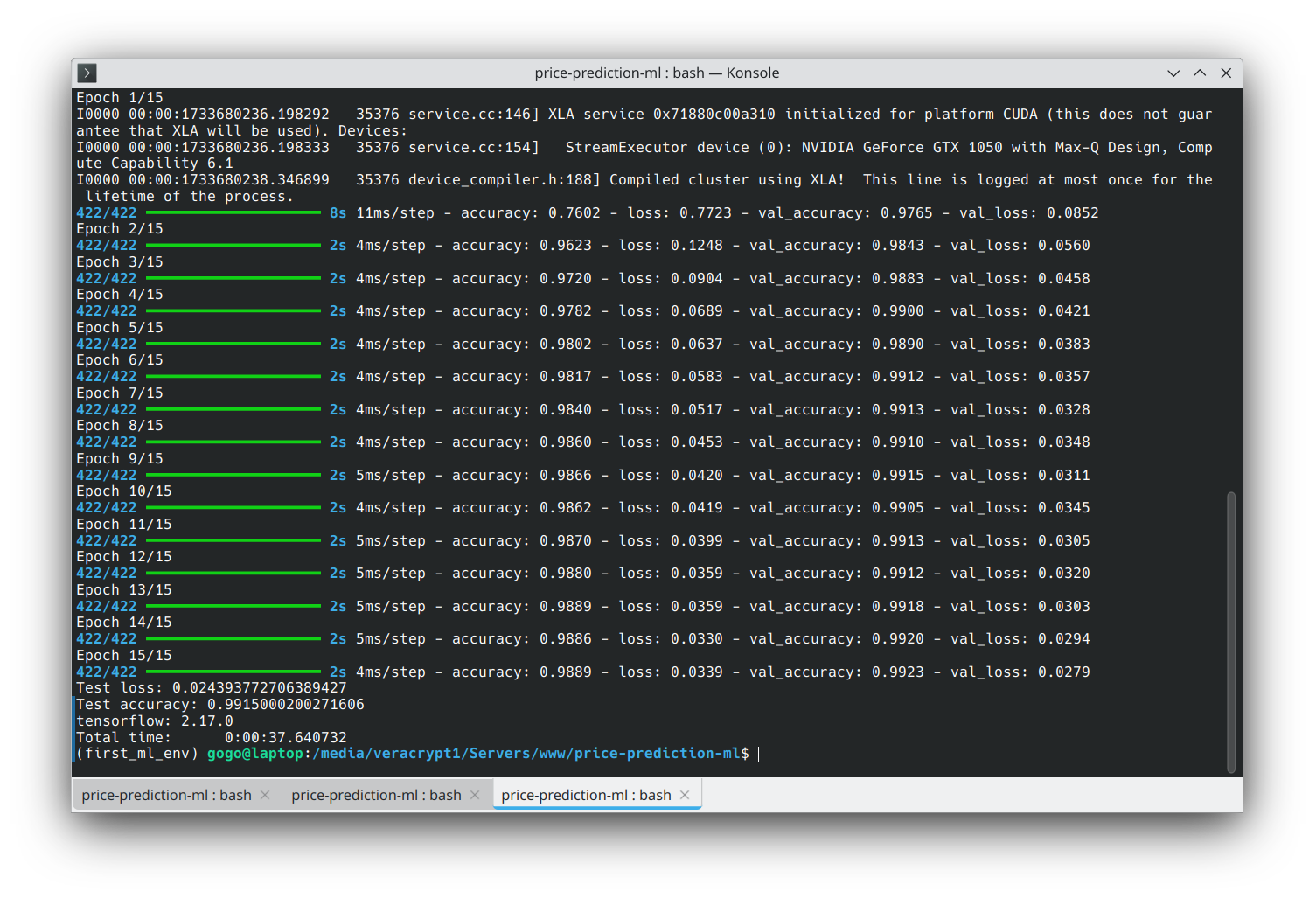
Task: Click the green progress bar under Epoch 1/15
Action: click(x=233, y=212)
